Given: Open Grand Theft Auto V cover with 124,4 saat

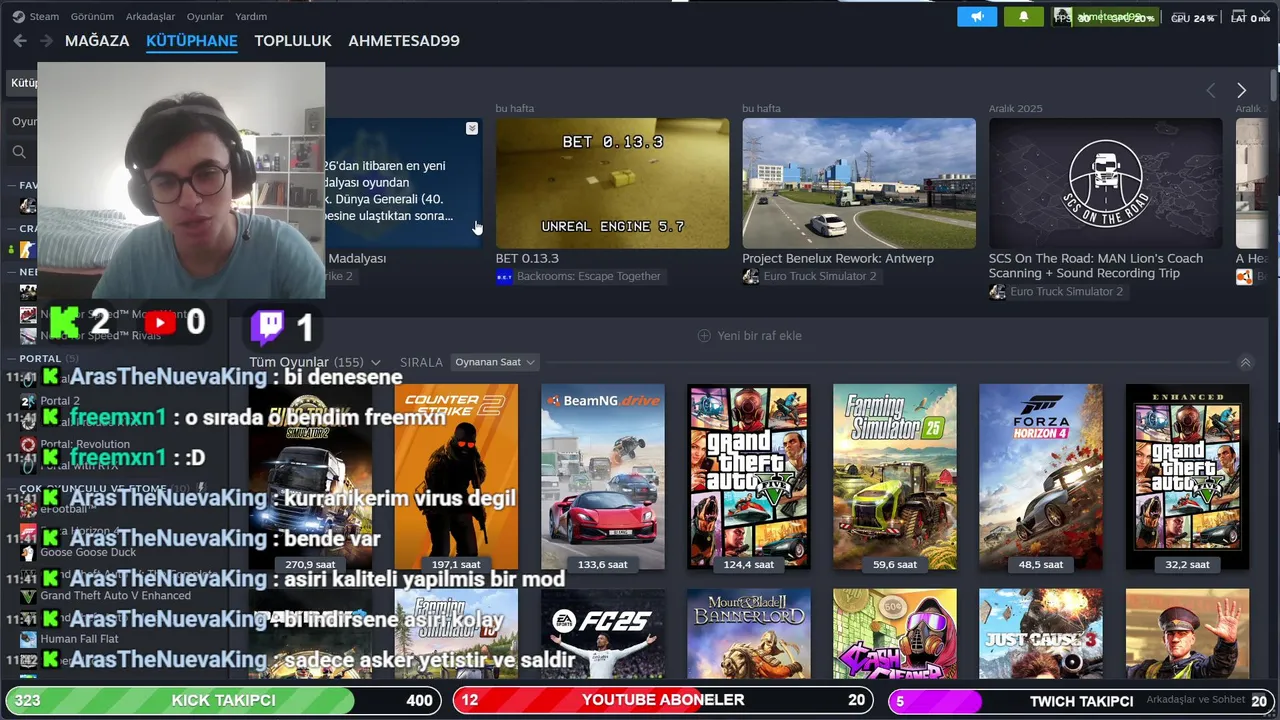Looking at the screenshot, I should point(749,477).
